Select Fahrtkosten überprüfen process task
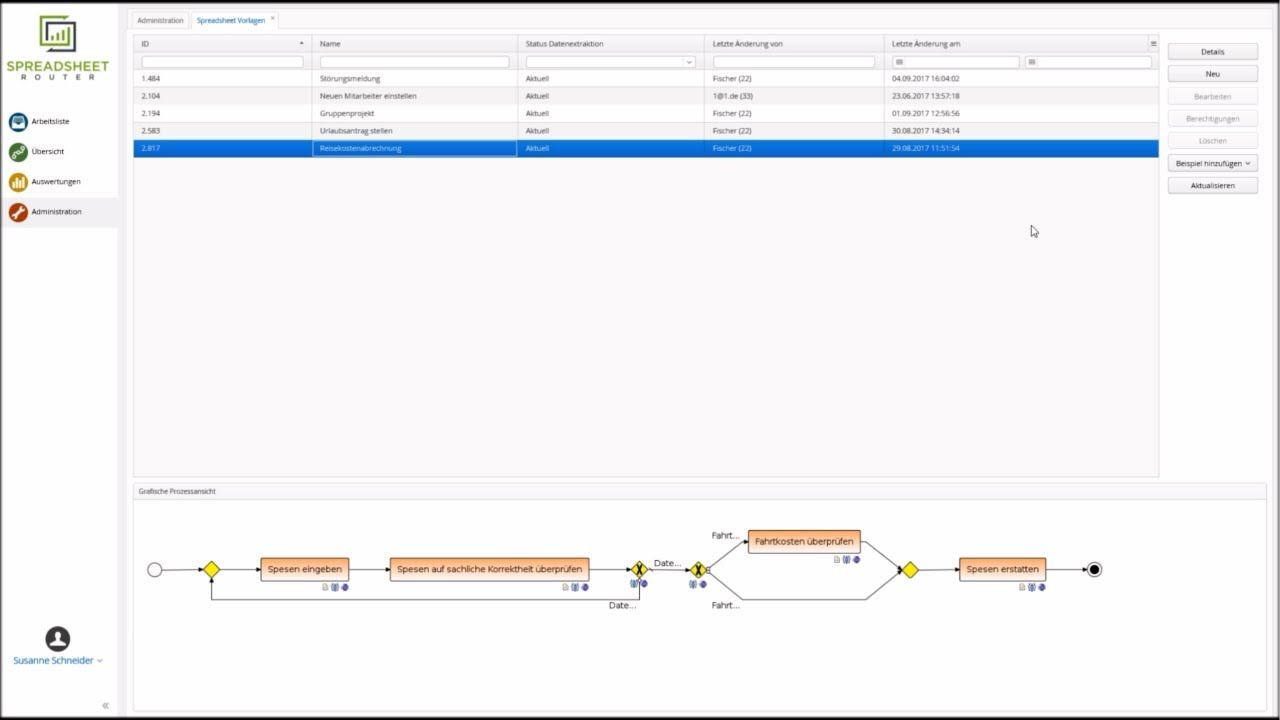This screenshot has height=720, width=1280. pos(804,542)
